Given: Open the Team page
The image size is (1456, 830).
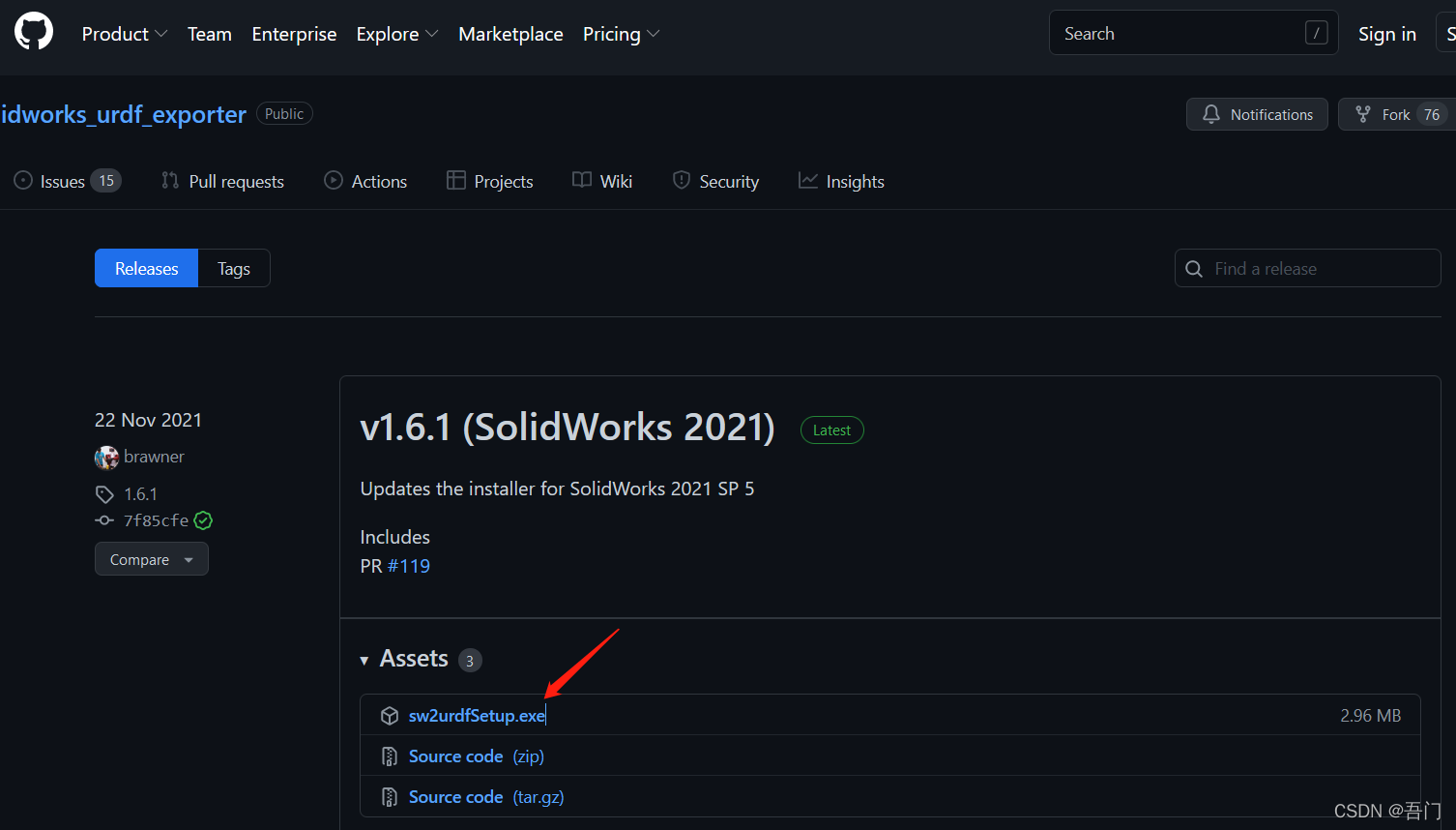Looking at the screenshot, I should click(x=210, y=34).
